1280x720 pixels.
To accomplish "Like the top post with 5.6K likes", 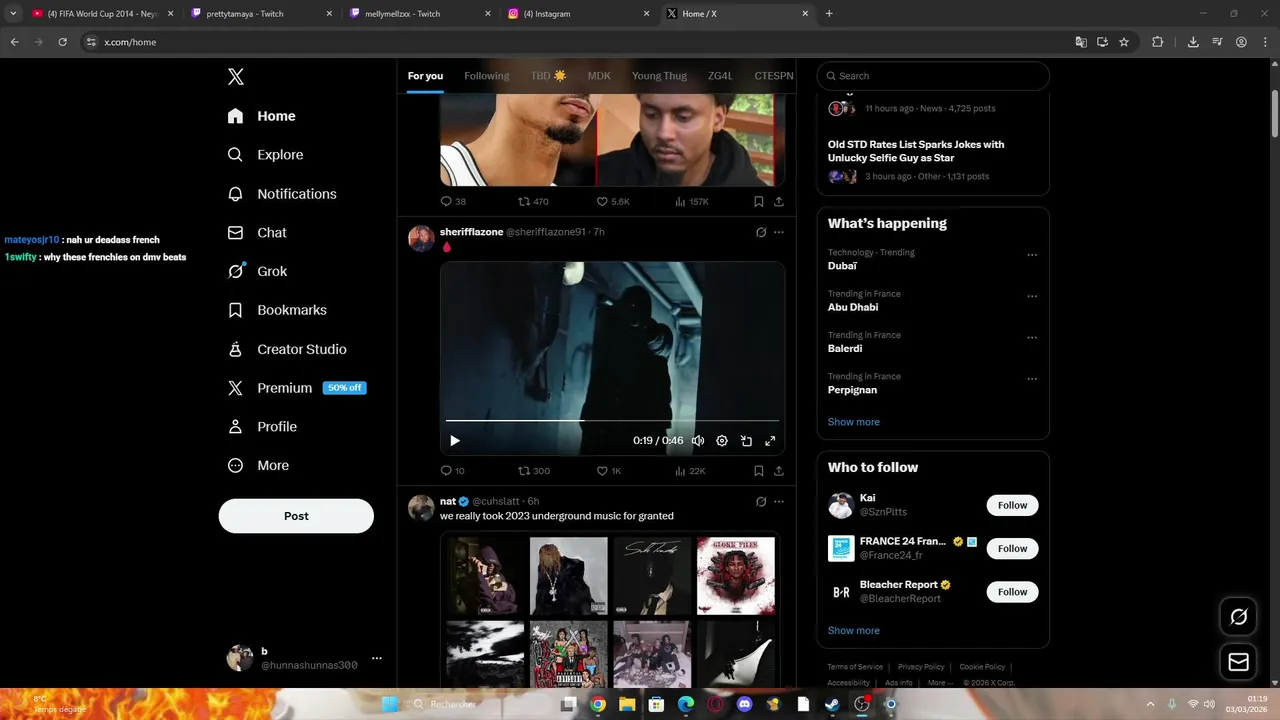I will pyautogui.click(x=613, y=201).
